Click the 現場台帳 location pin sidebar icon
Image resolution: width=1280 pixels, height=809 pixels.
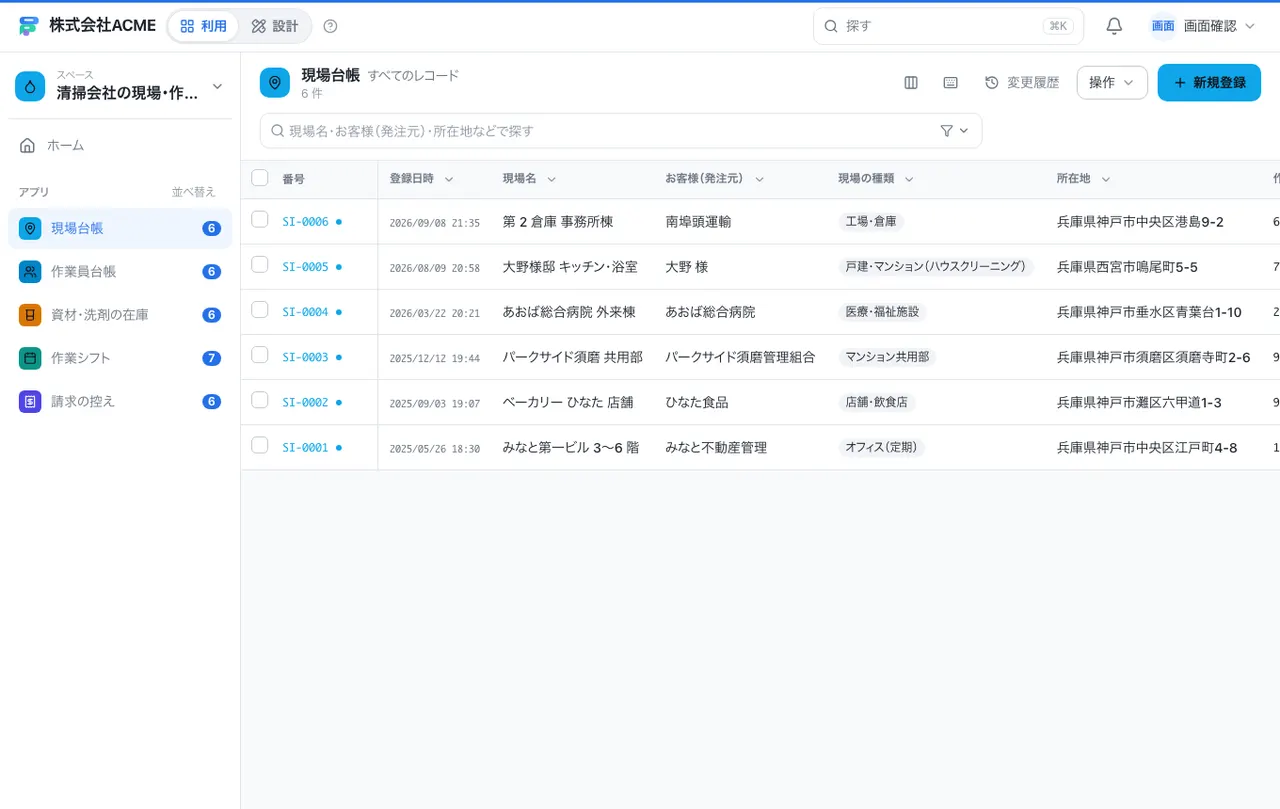click(30, 228)
